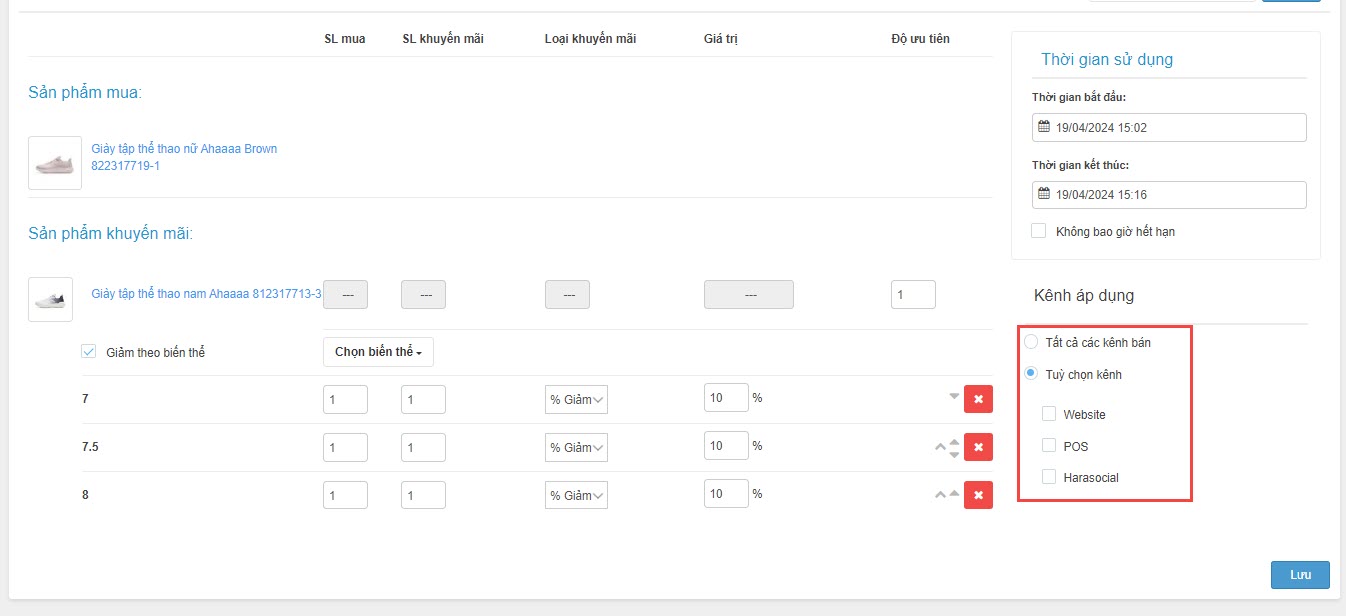Expand '% Giảm' dropdown for variant 8

point(576,495)
